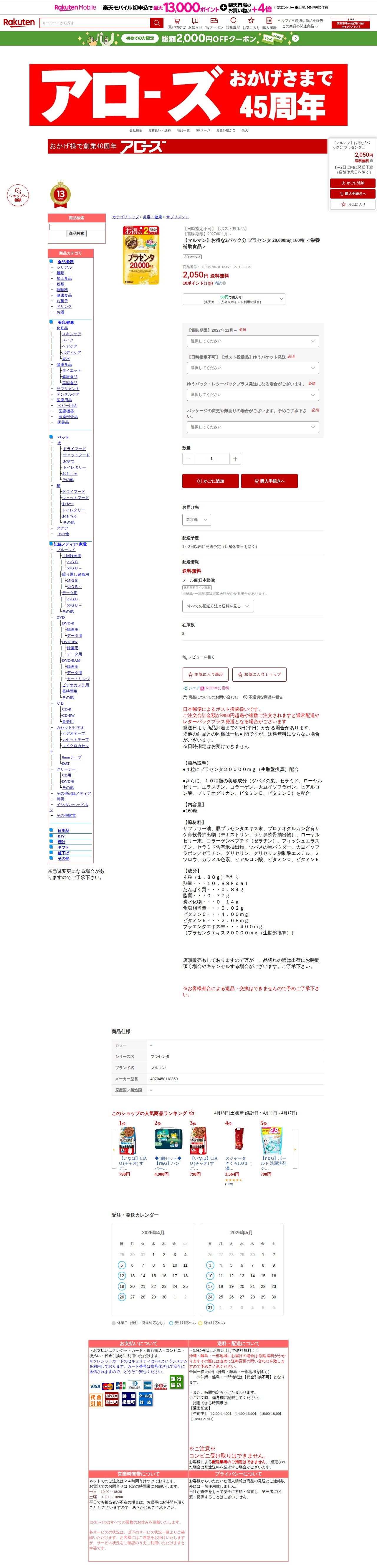Screen dimensions: 377x1568
Task: Click 不適切な商品を報告 report icon link
Action: pos(263,697)
